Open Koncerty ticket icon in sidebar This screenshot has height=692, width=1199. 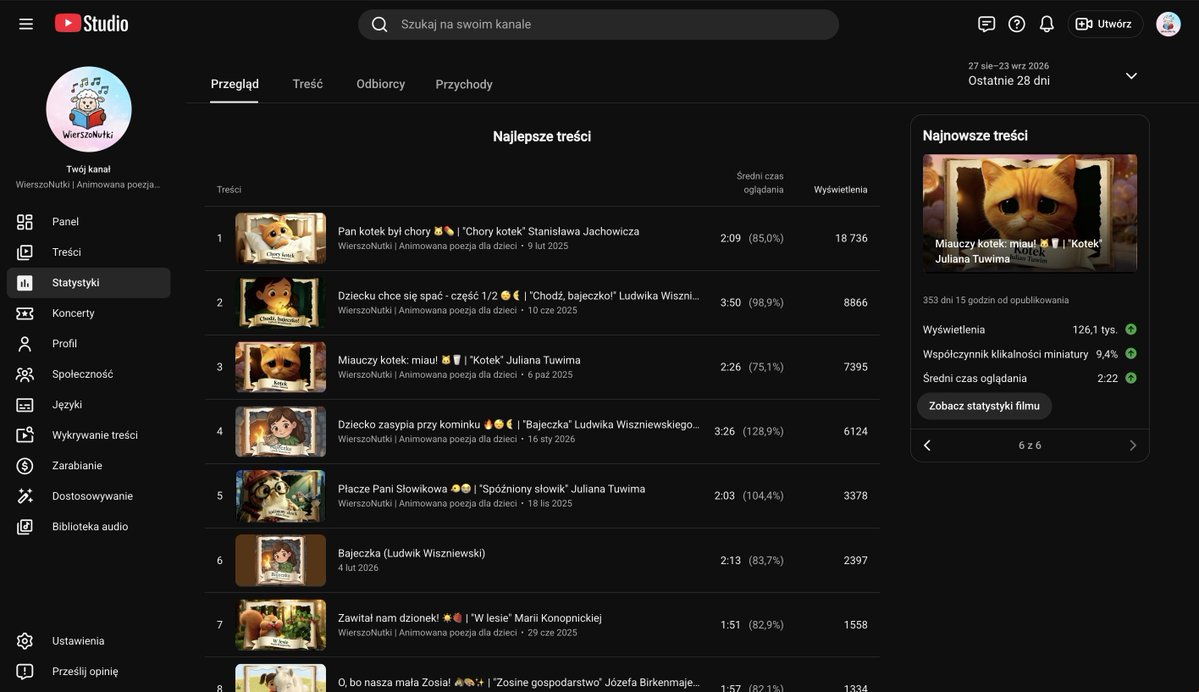click(x=24, y=314)
